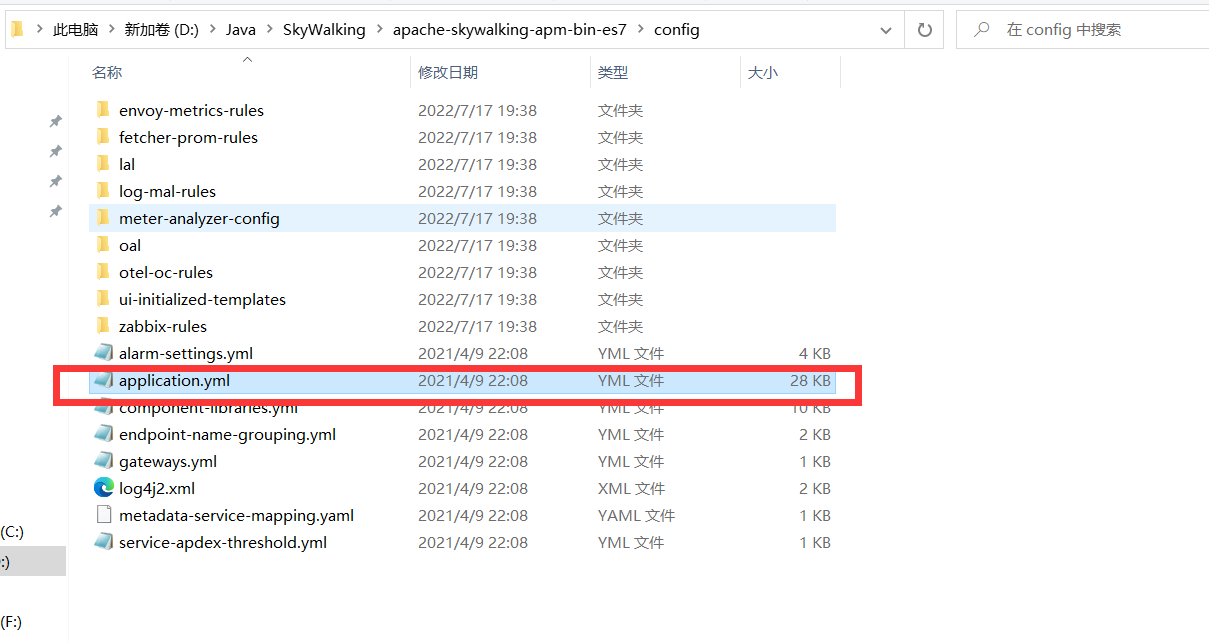Select the service-apdex-threshold.yml file

click(x=222, y=543)
